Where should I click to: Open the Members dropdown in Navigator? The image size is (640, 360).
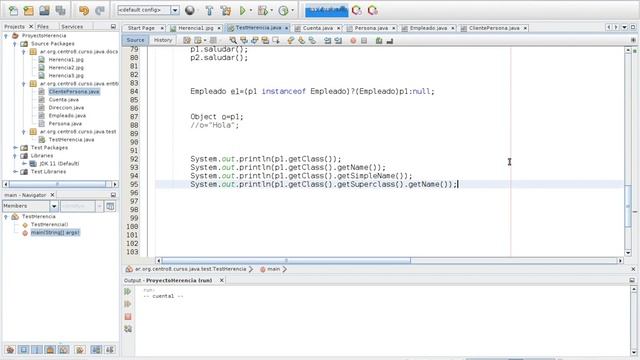[x=53, y=207]
